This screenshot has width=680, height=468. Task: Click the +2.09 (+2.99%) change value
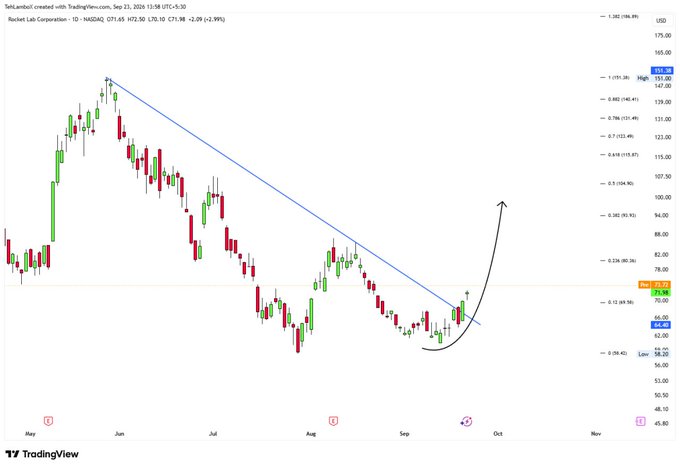click(205, 19)
